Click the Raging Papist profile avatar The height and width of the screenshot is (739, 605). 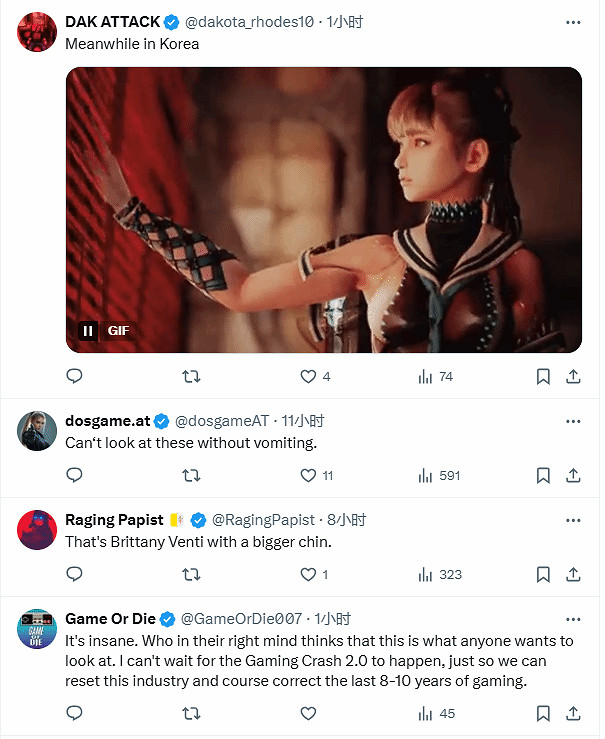click(x=37, y=530)
